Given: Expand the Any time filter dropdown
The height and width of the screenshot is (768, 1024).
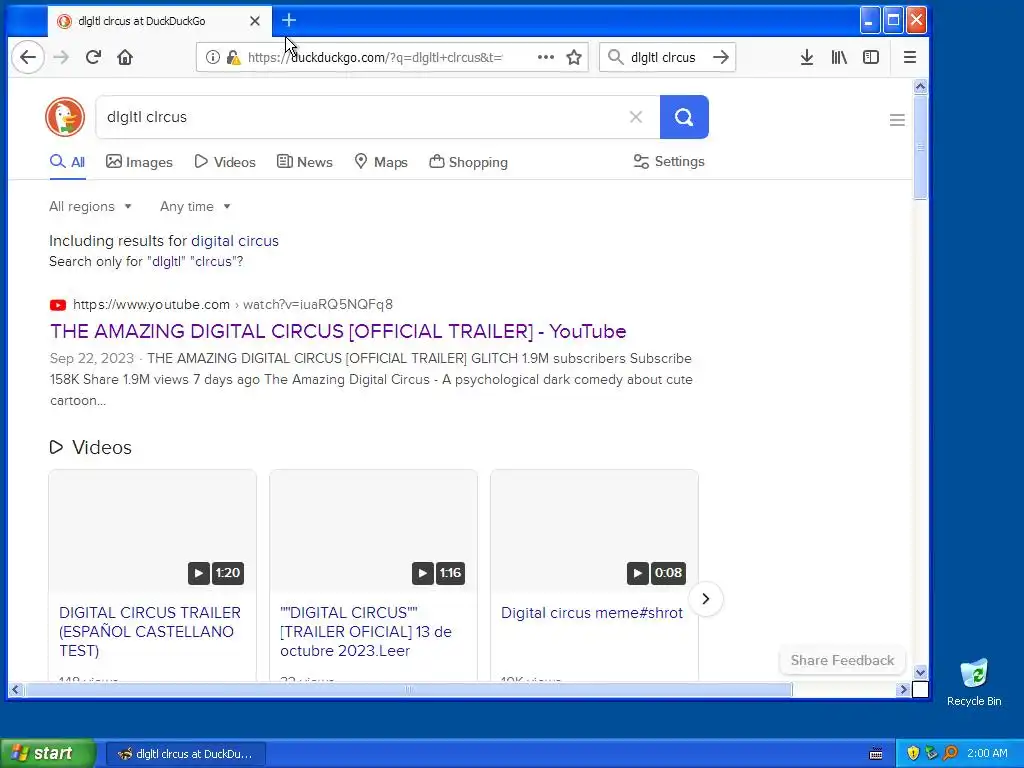Looking at the screenshot, I should (x=195, y=206).
